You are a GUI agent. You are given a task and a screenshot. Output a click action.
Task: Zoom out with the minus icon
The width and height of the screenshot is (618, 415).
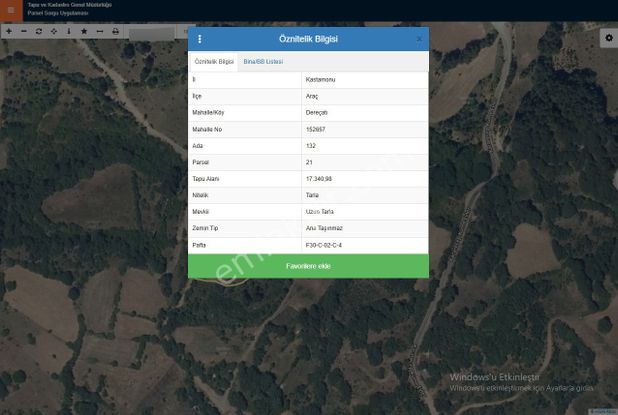(24, 32)
